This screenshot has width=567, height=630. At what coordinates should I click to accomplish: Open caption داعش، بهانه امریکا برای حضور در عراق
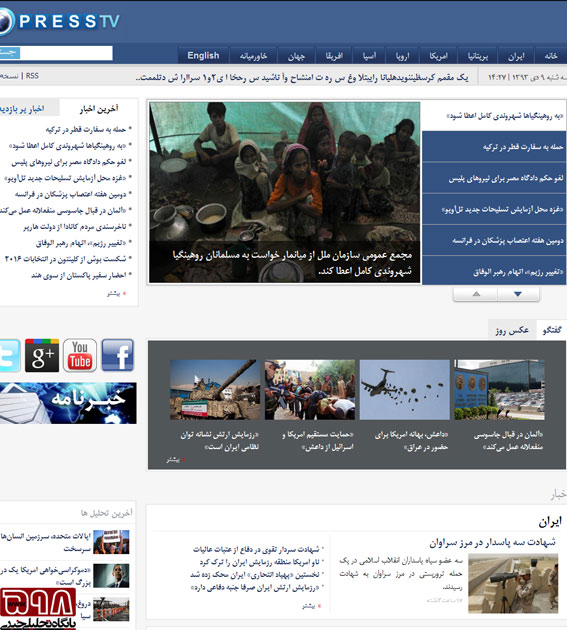click(411, 441)
